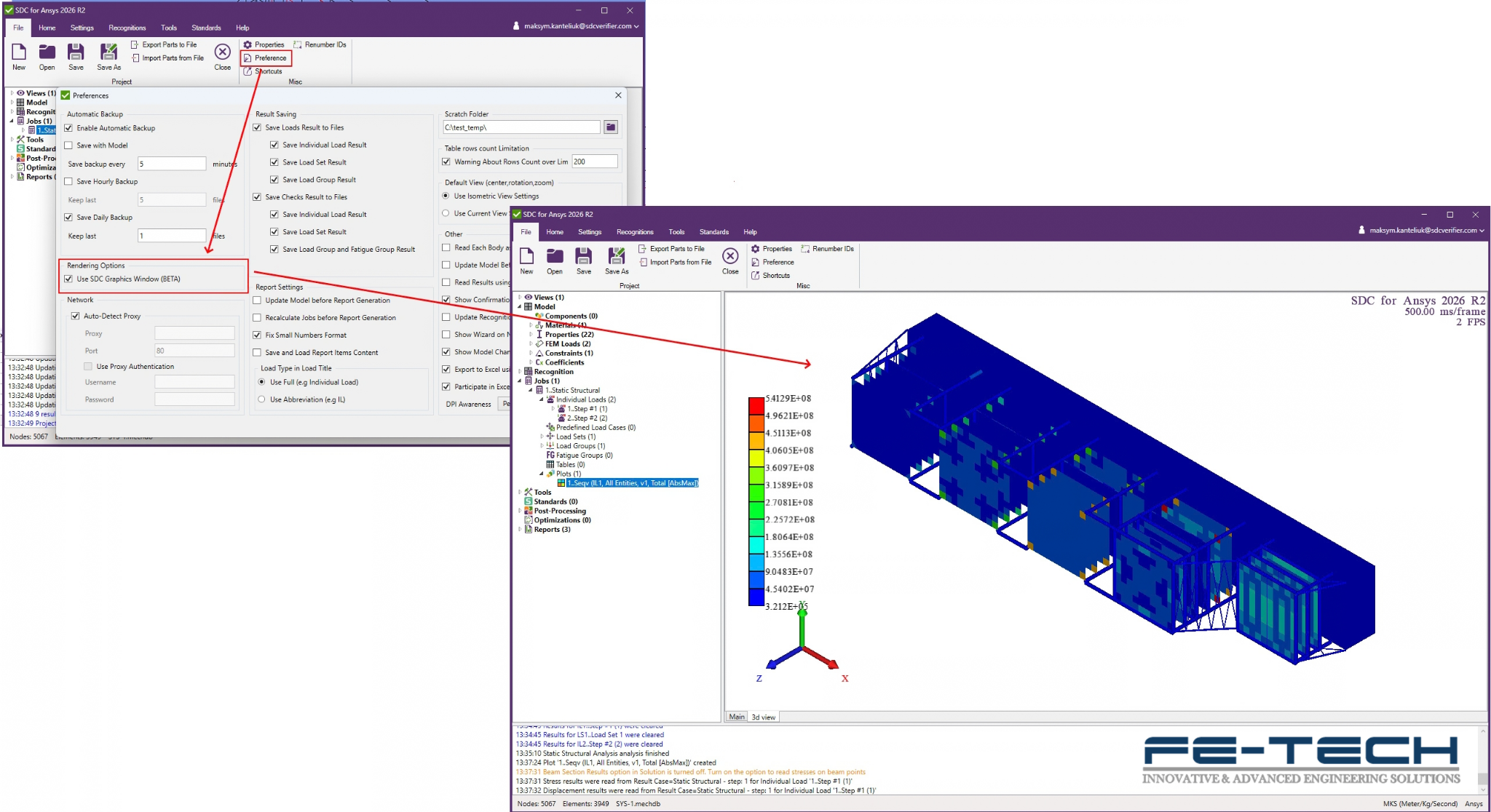Click the Scratch Folder browse icon

pyautogui.click(x=611, y=127)
